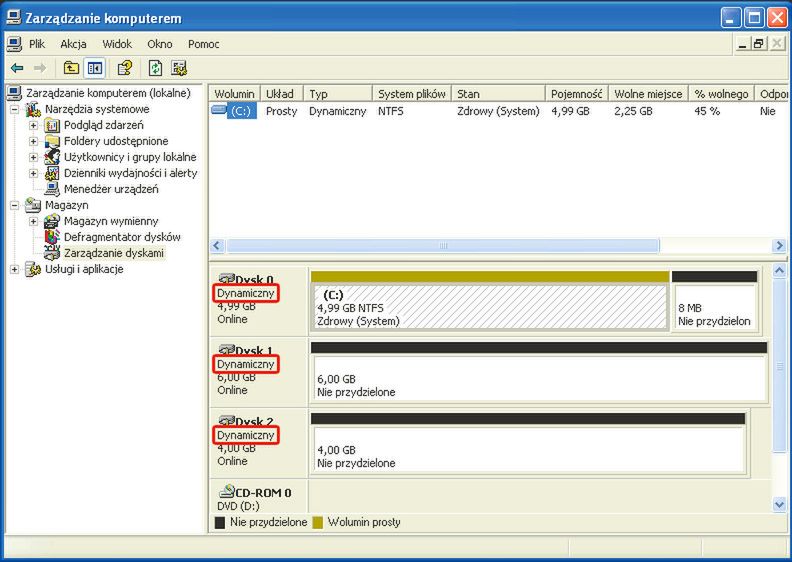
Task: Restore the inner MDI console window
Action: 759,44
